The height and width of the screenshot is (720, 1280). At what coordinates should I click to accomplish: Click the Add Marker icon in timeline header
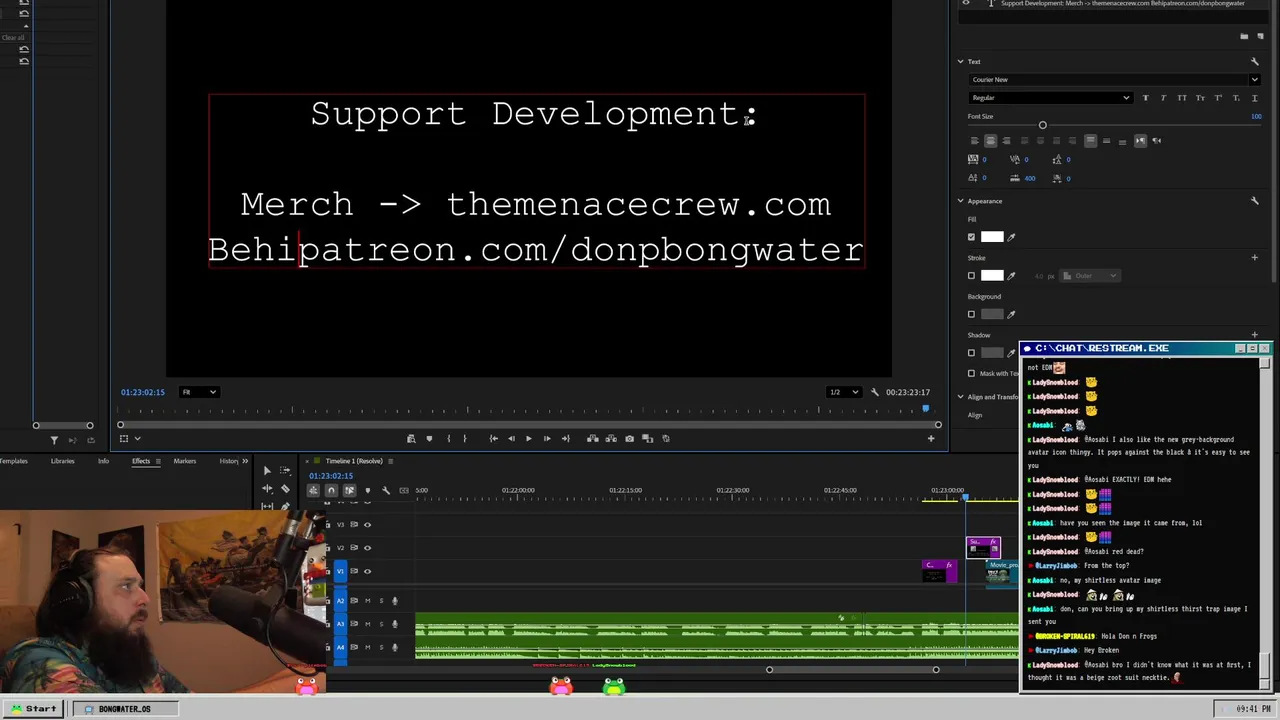click(x=367, y=490)
